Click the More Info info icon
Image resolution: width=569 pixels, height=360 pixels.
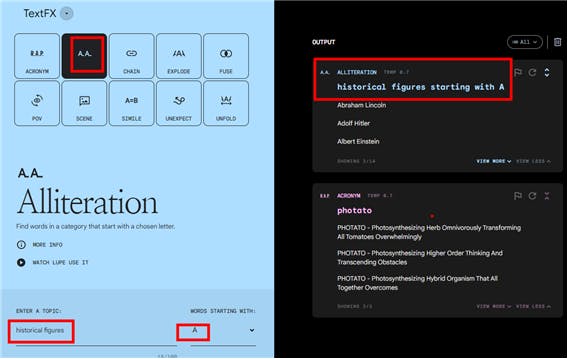click(21, 245)
